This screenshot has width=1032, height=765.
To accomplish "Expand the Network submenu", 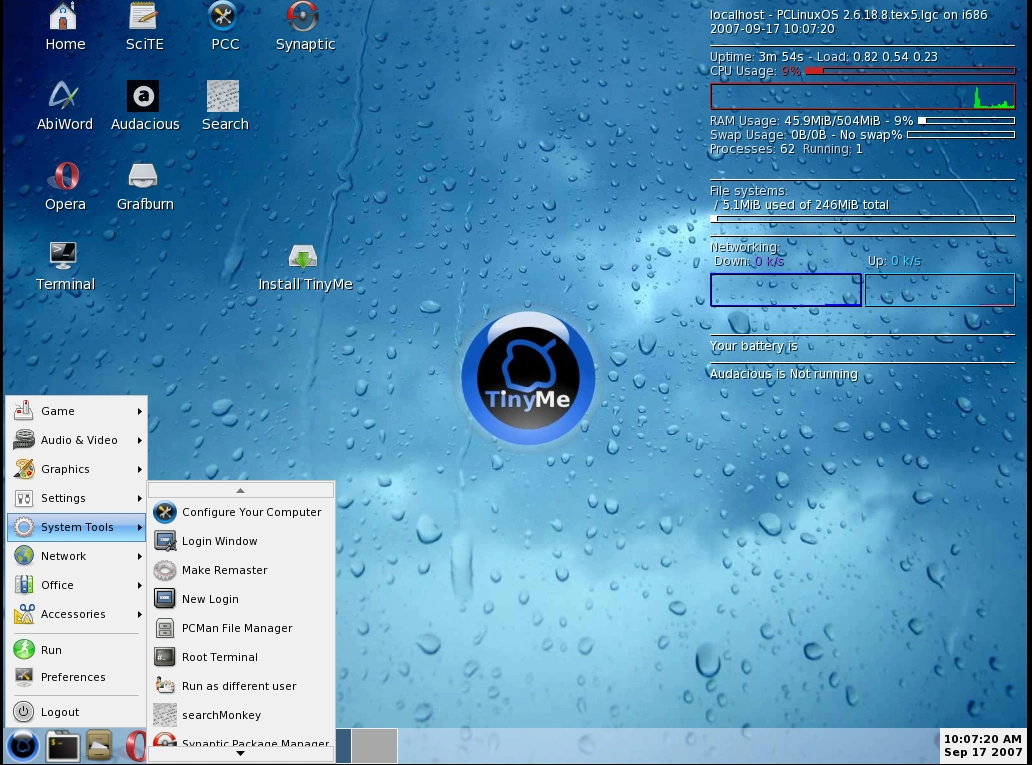I will pos(76,556).
